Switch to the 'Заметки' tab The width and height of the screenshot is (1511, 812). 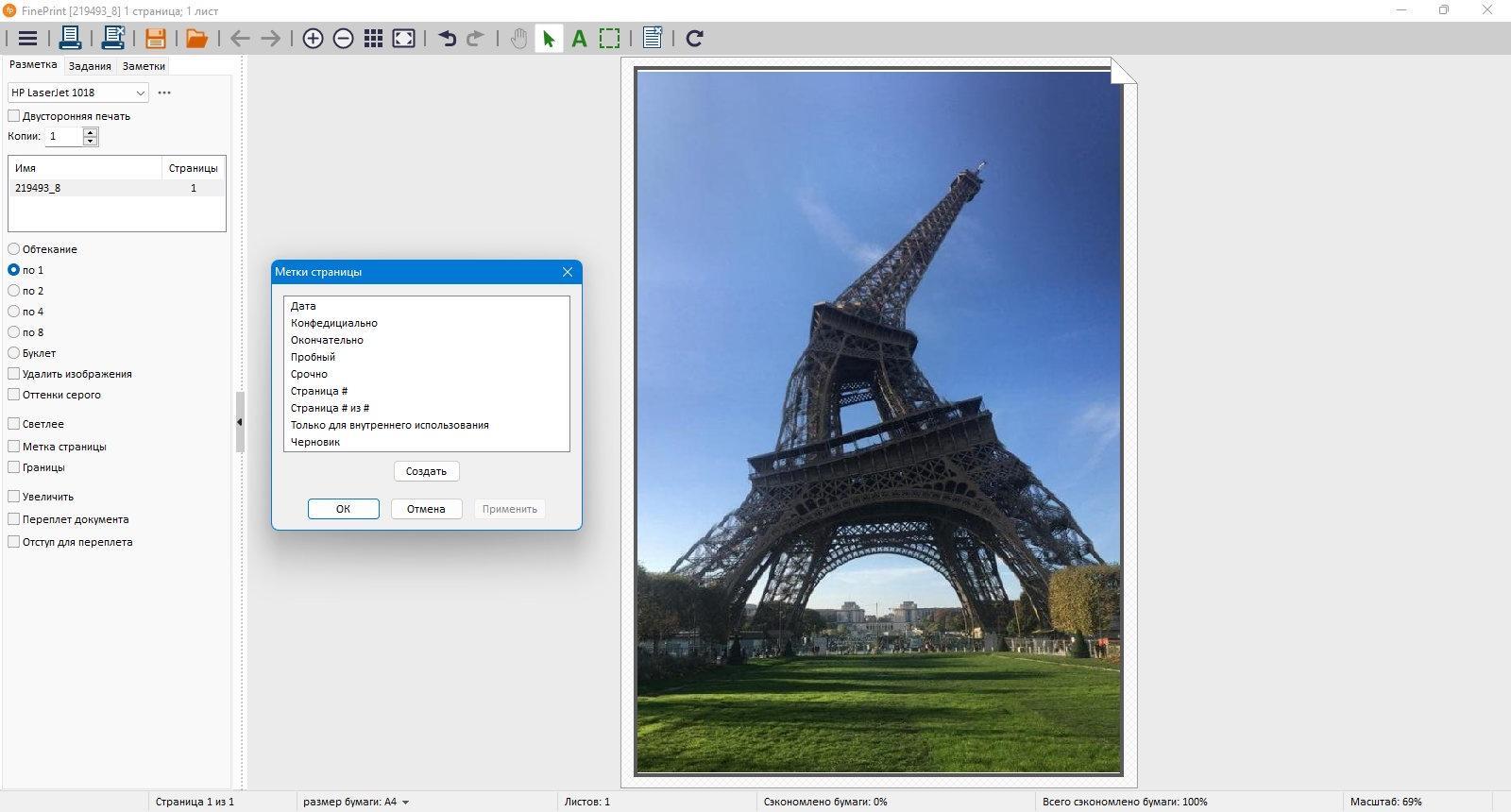144,66
